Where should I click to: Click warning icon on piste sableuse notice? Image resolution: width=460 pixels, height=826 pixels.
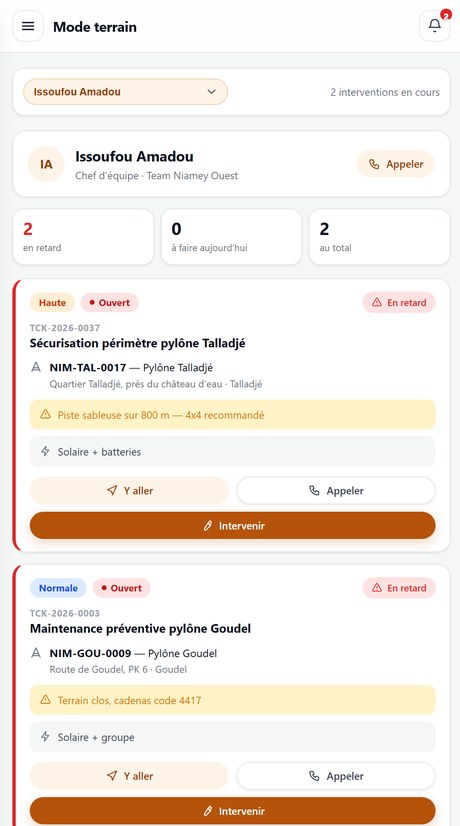[45, 415]
